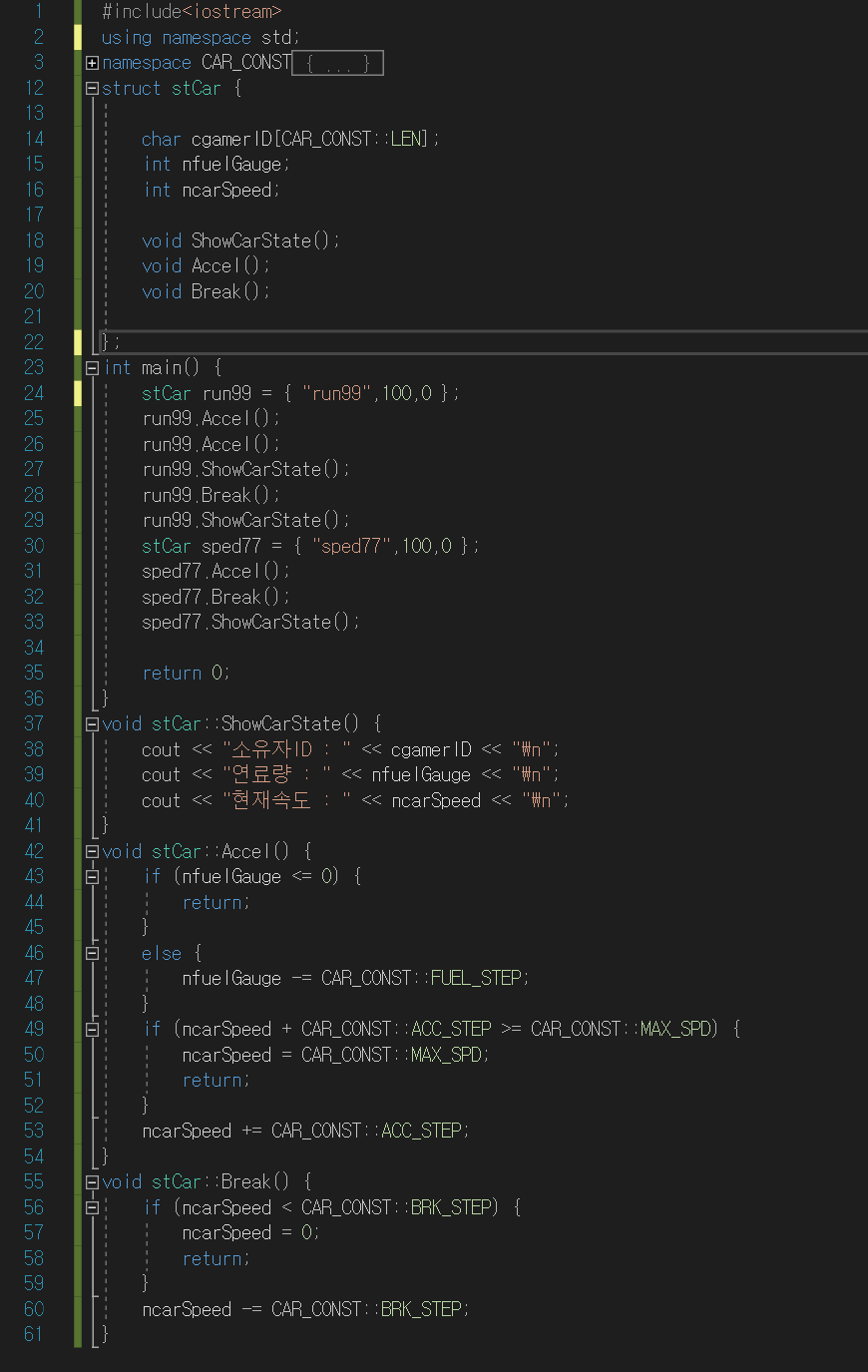868x1372 pixels.
Task: Click 'sped77.Accel();' call
Action: (x=216, y=572)
